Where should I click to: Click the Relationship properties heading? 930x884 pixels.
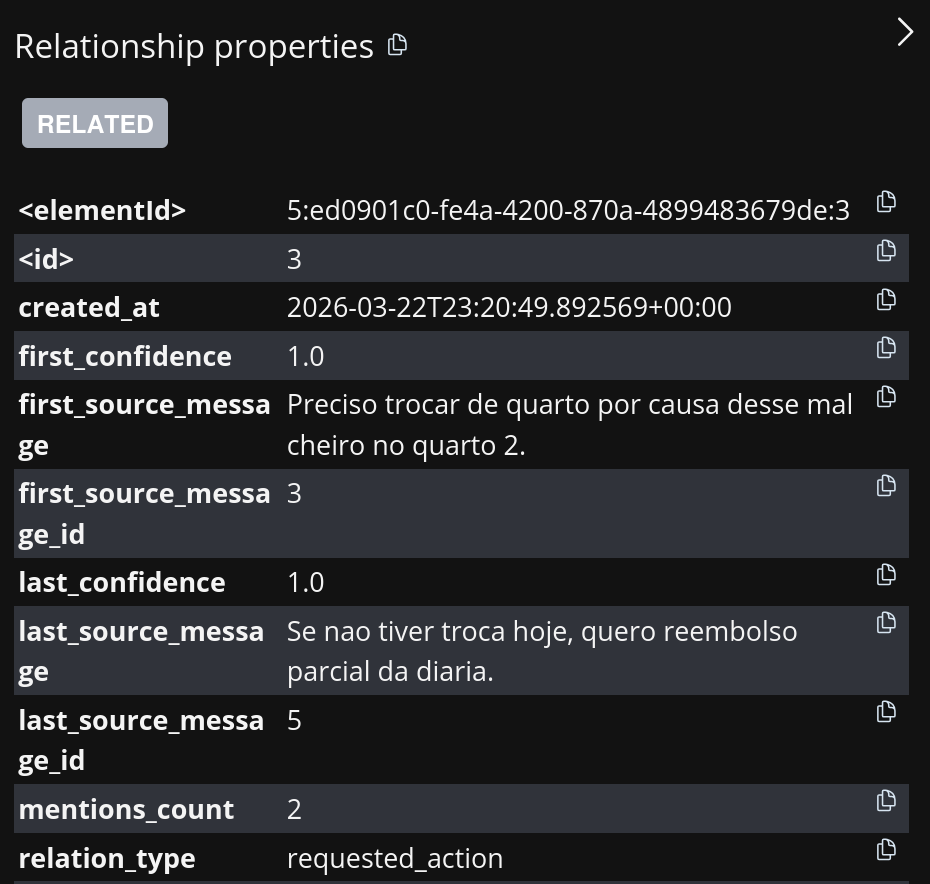194,47
